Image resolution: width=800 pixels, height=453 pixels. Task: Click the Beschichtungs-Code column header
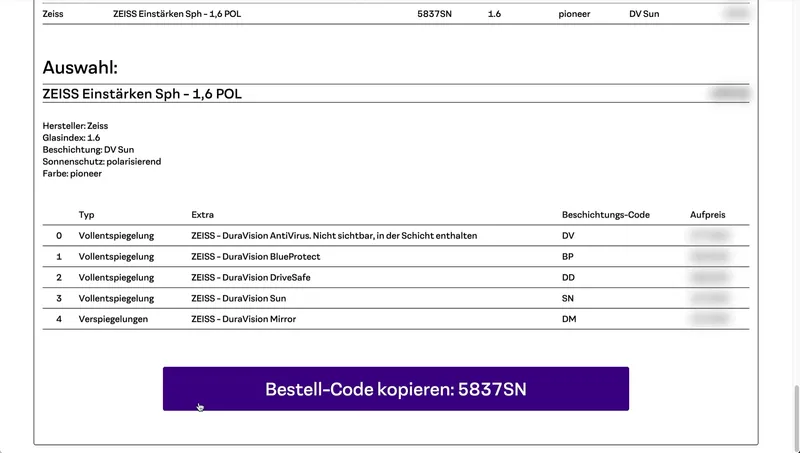[x=606, y=215]
